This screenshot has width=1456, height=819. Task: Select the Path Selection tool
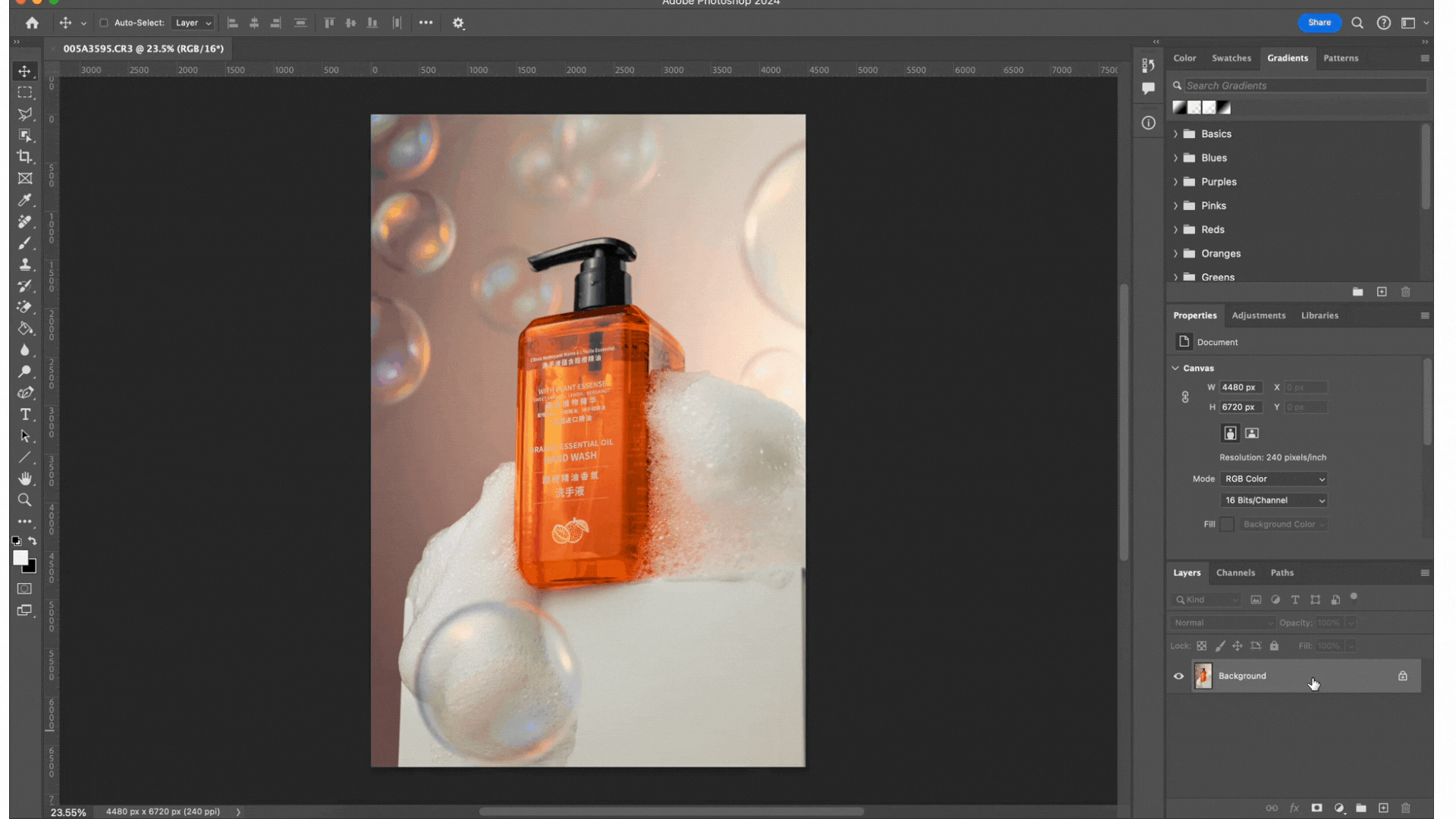click(25, 436)
